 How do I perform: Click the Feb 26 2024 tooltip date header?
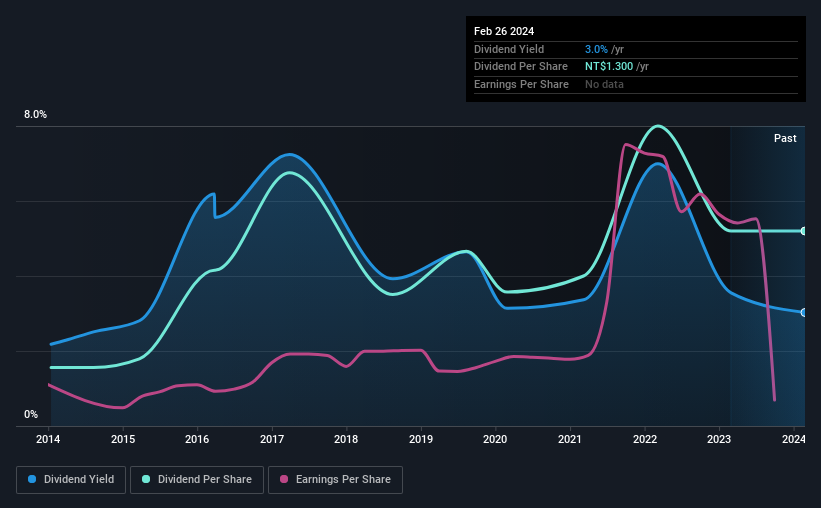click(x=504, y=31)
